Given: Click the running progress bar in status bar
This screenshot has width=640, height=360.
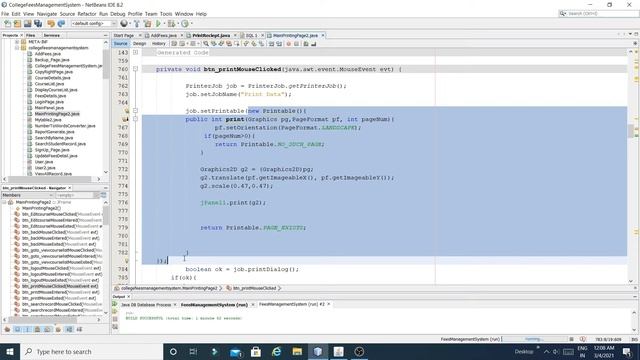Looking at the screenshot, I should [534, 339].
